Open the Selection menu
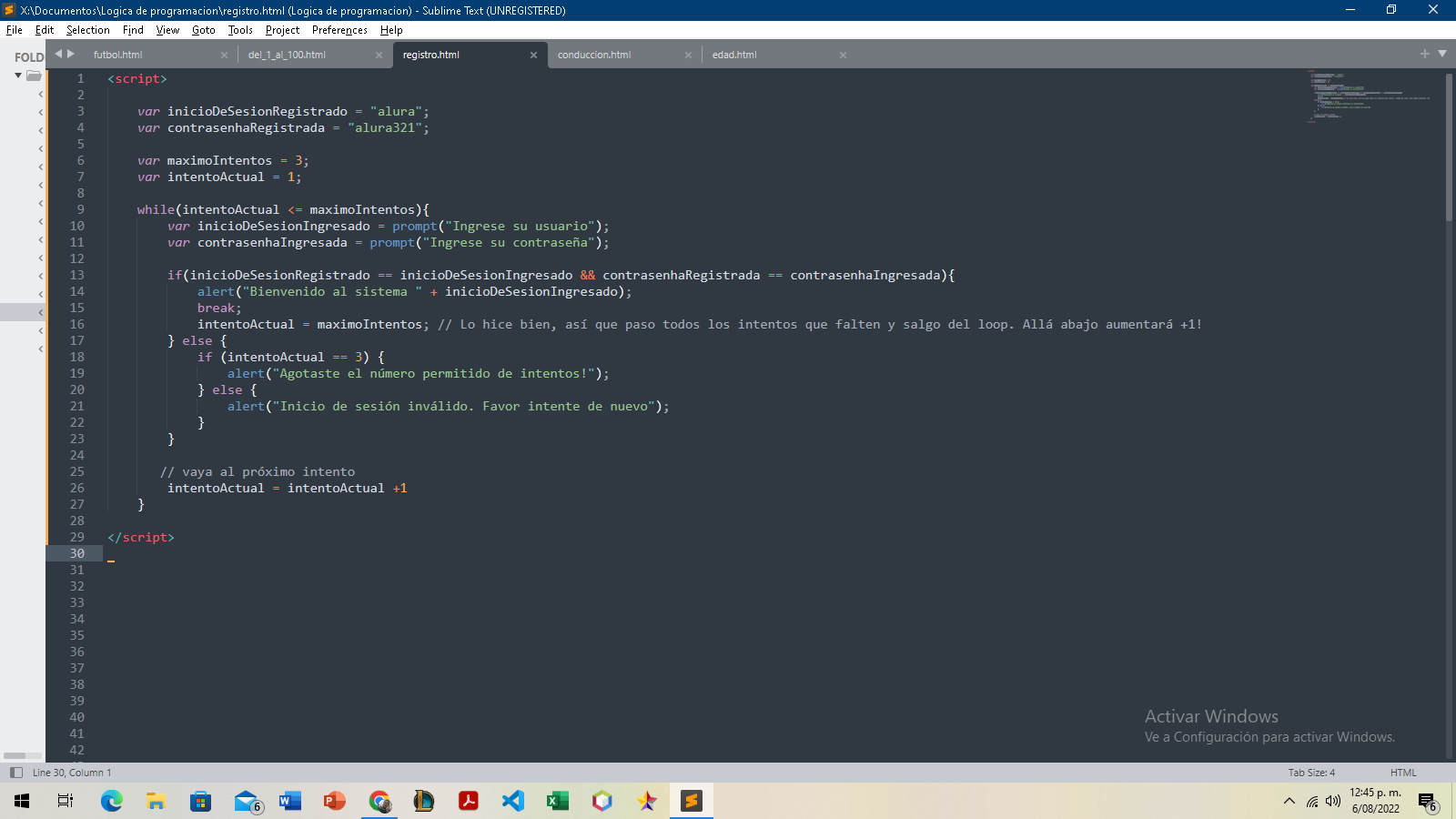This screenshot has width=1456, height=819. 87,30
